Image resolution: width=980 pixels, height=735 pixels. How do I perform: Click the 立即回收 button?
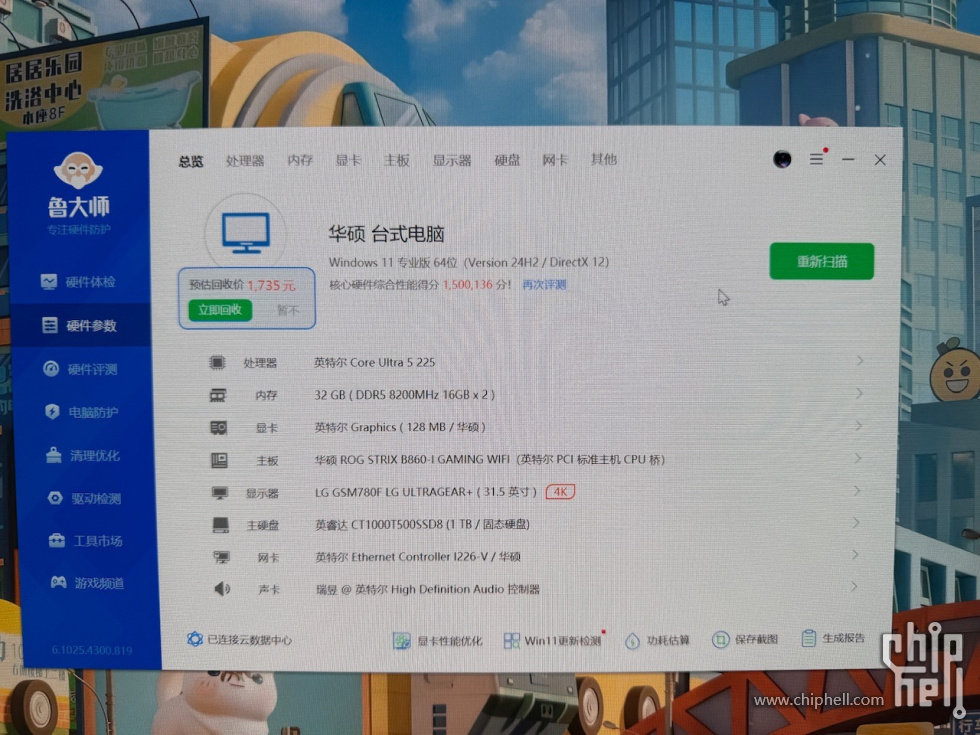click(220, 310)
